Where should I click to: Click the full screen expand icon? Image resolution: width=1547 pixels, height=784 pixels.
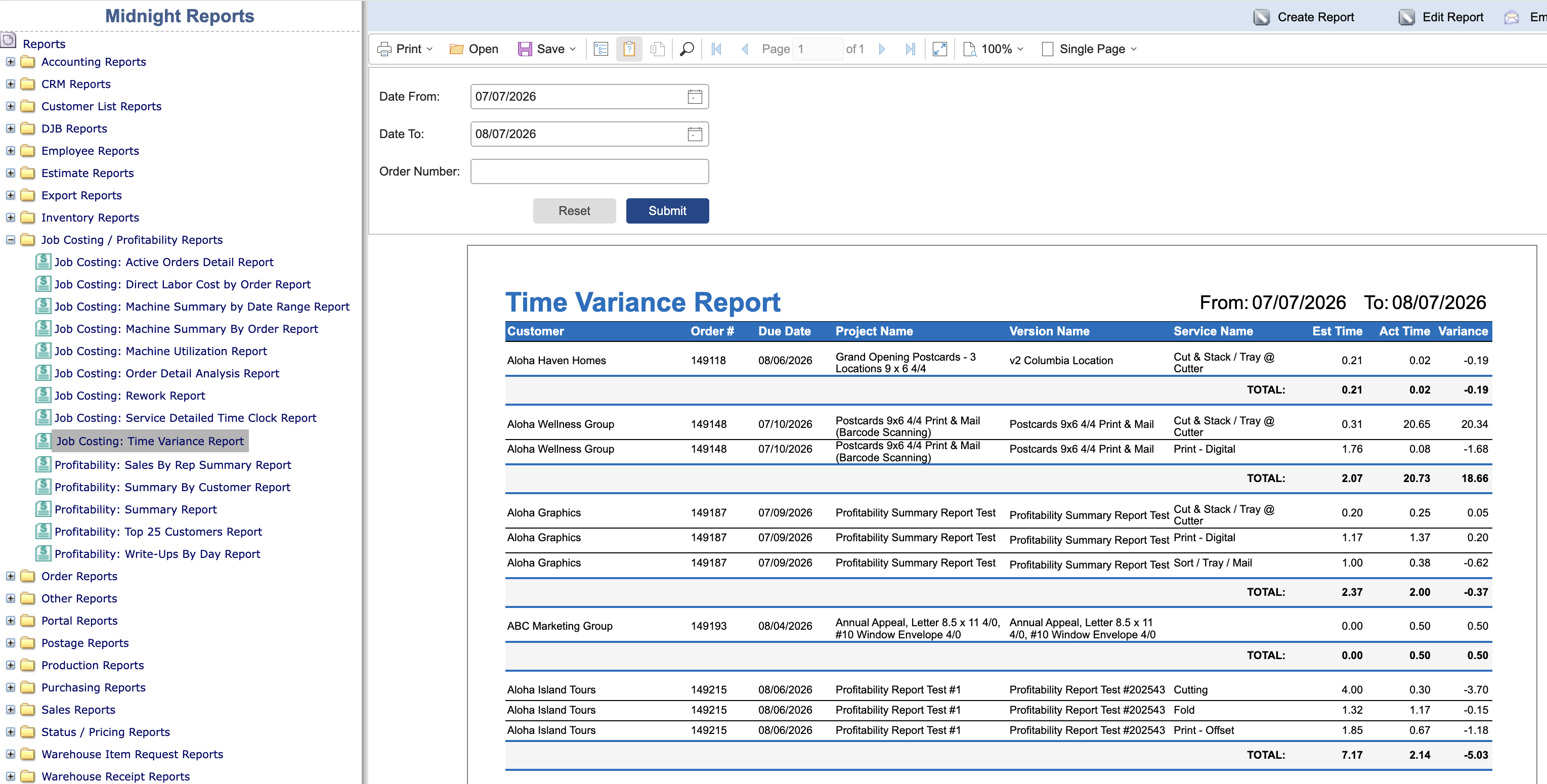point(940,49)
